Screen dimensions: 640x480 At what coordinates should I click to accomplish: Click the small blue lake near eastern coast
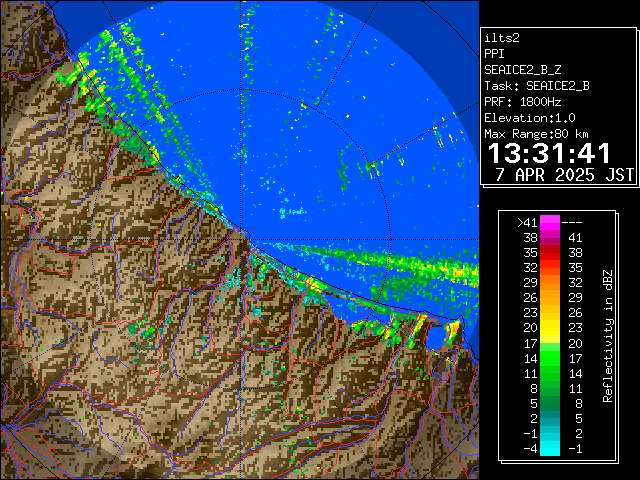click(x=436, y=338)
